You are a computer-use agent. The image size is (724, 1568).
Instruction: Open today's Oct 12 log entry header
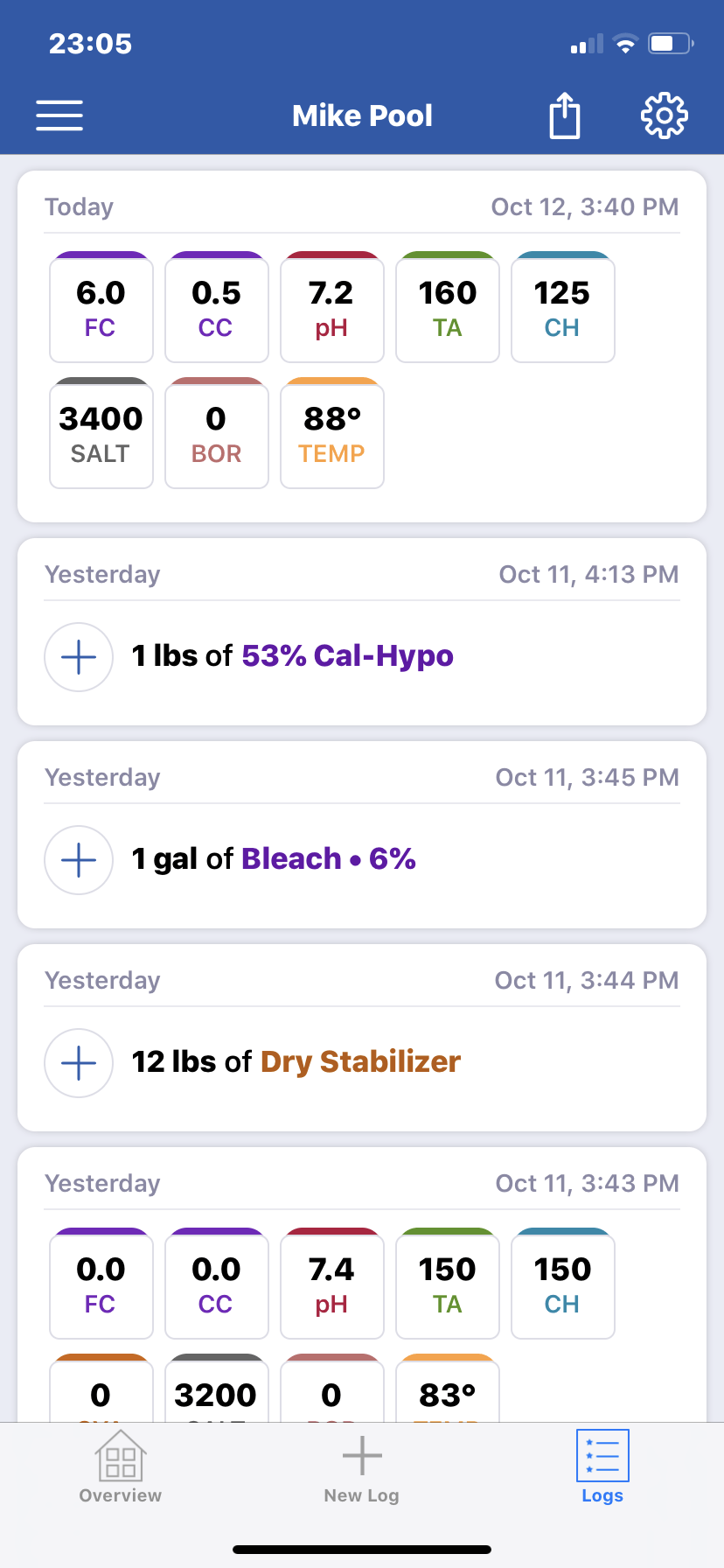[362, 207]
